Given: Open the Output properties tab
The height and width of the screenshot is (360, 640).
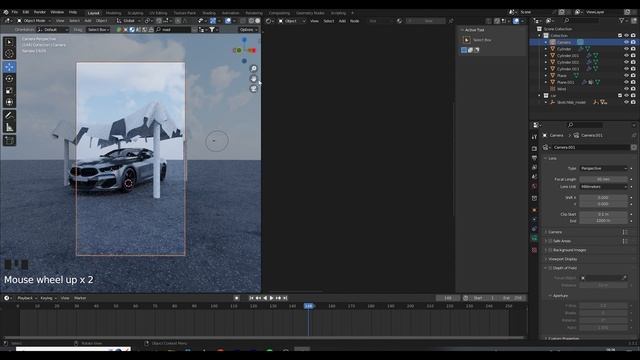Looking at the screenshot, I should (534, 158).
